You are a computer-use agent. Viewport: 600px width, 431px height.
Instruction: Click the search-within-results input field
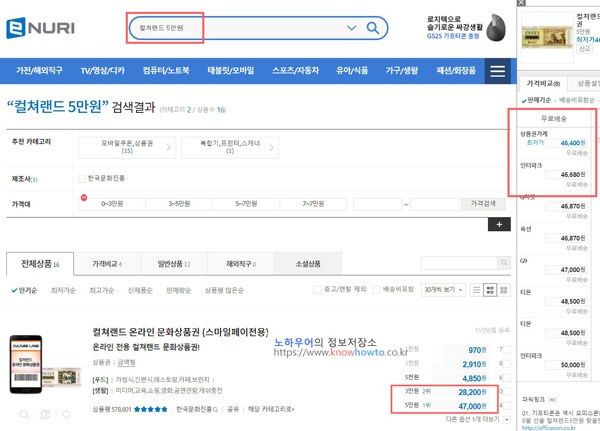459,263
